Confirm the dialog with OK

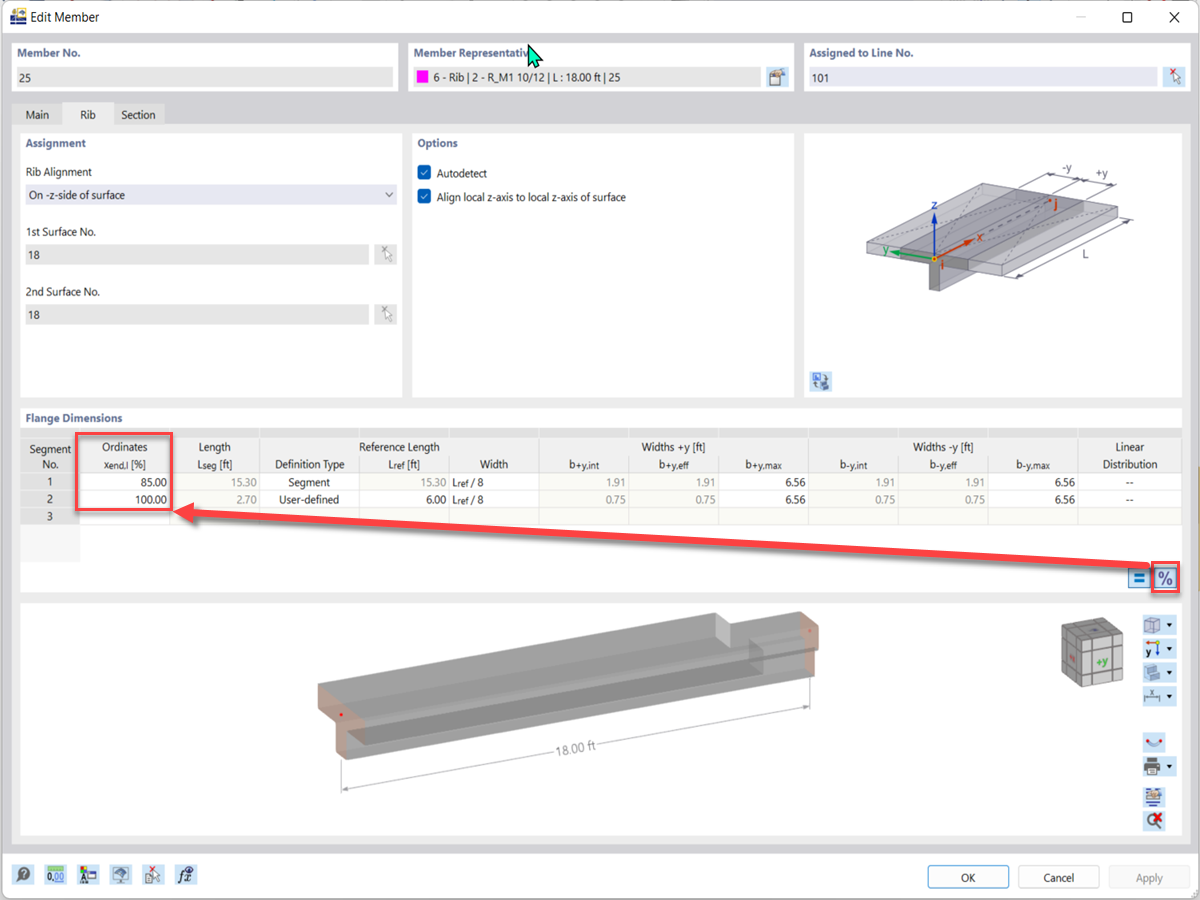pos(967,876)
